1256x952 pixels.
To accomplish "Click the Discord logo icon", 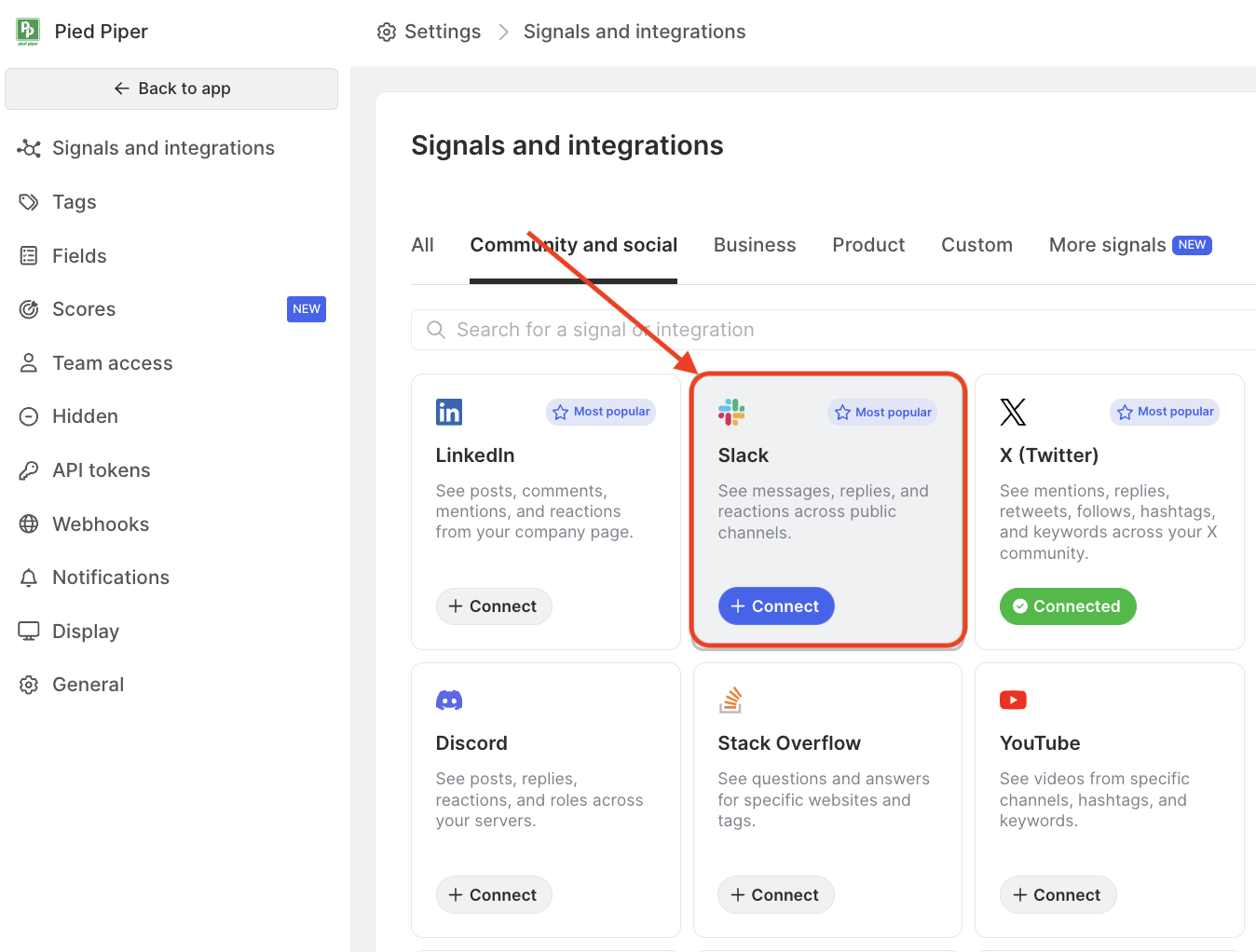I will click(449, 700).
